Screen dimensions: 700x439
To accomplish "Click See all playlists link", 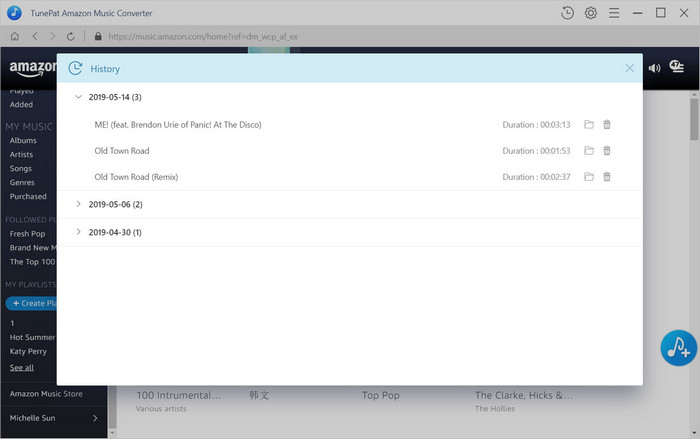I will tap(21, 368).
